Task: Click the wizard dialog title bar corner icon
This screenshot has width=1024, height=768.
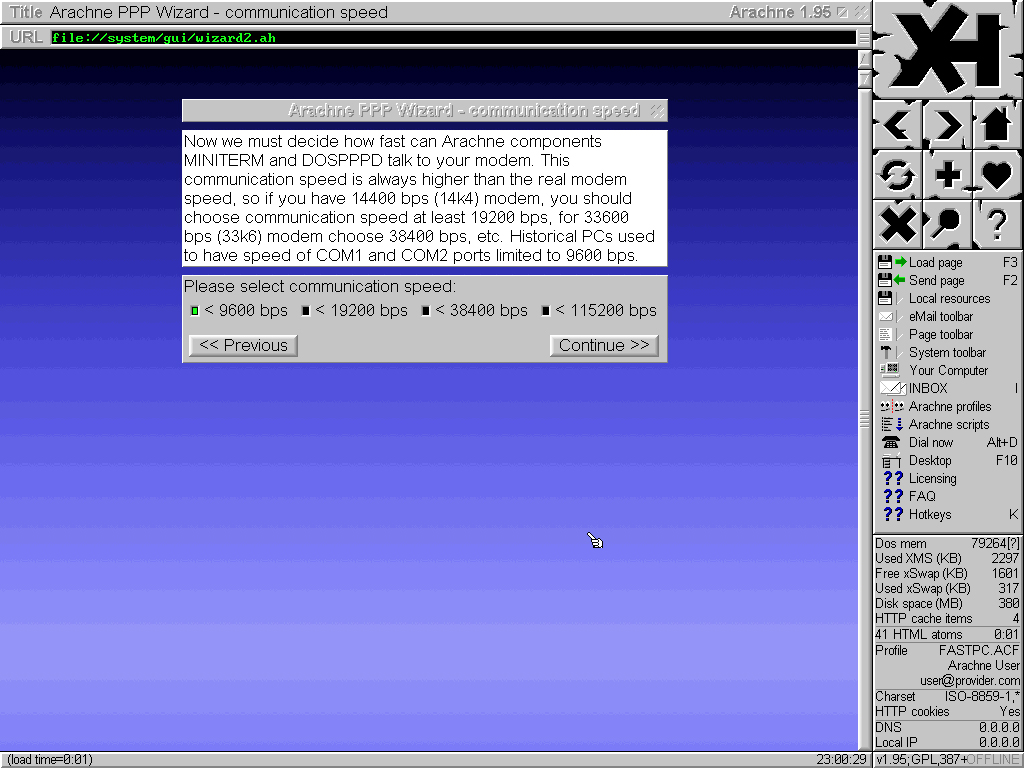Action: point(657,110)
